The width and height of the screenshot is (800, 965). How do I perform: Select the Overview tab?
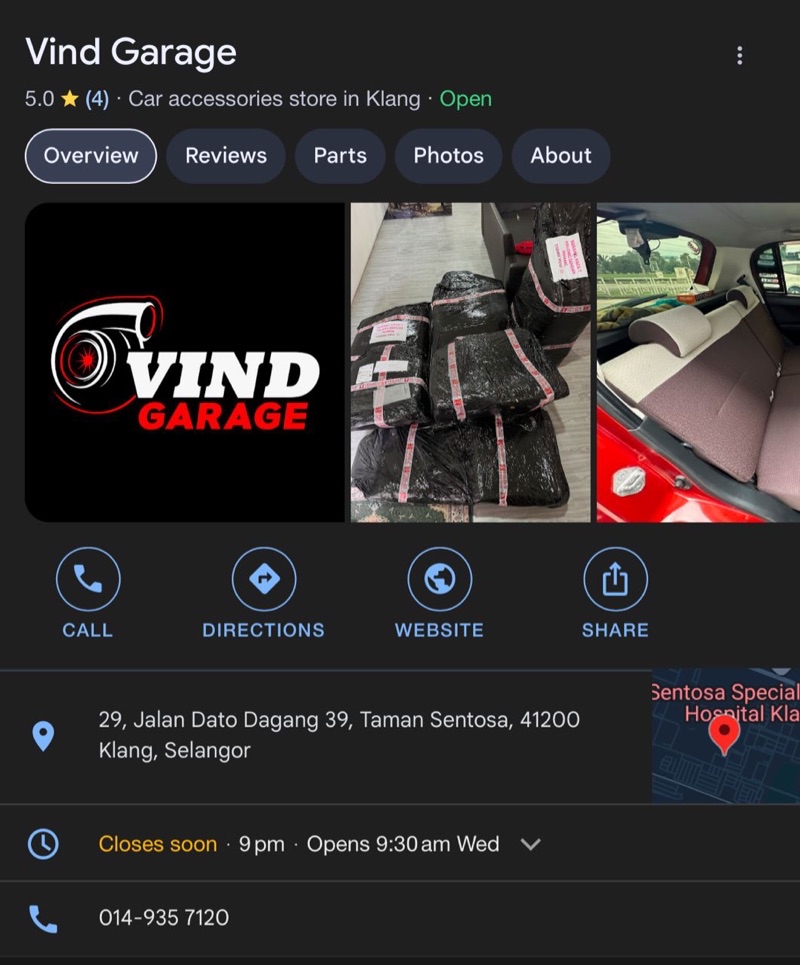91,156
